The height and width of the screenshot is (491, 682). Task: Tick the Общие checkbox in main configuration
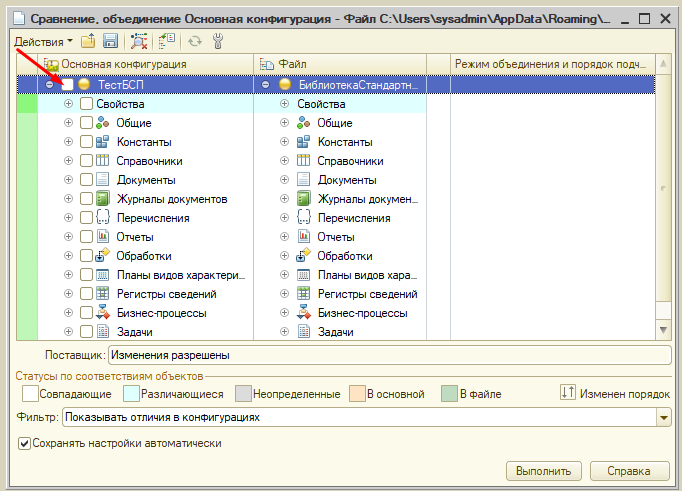point(87,123)
